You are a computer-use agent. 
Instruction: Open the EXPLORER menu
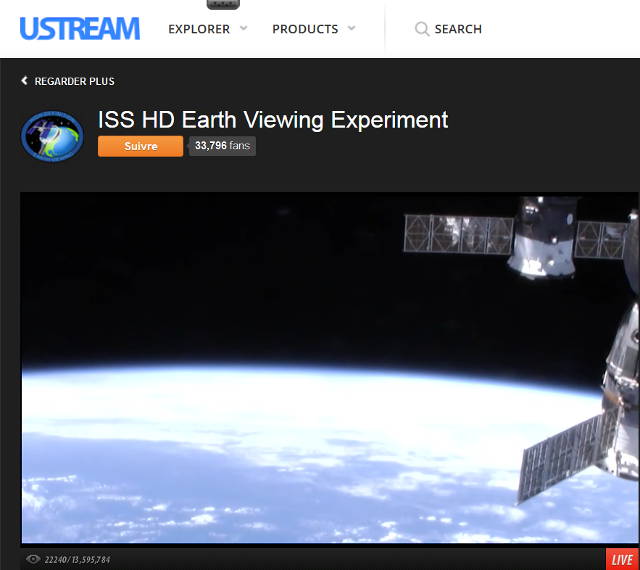[199, 29]
